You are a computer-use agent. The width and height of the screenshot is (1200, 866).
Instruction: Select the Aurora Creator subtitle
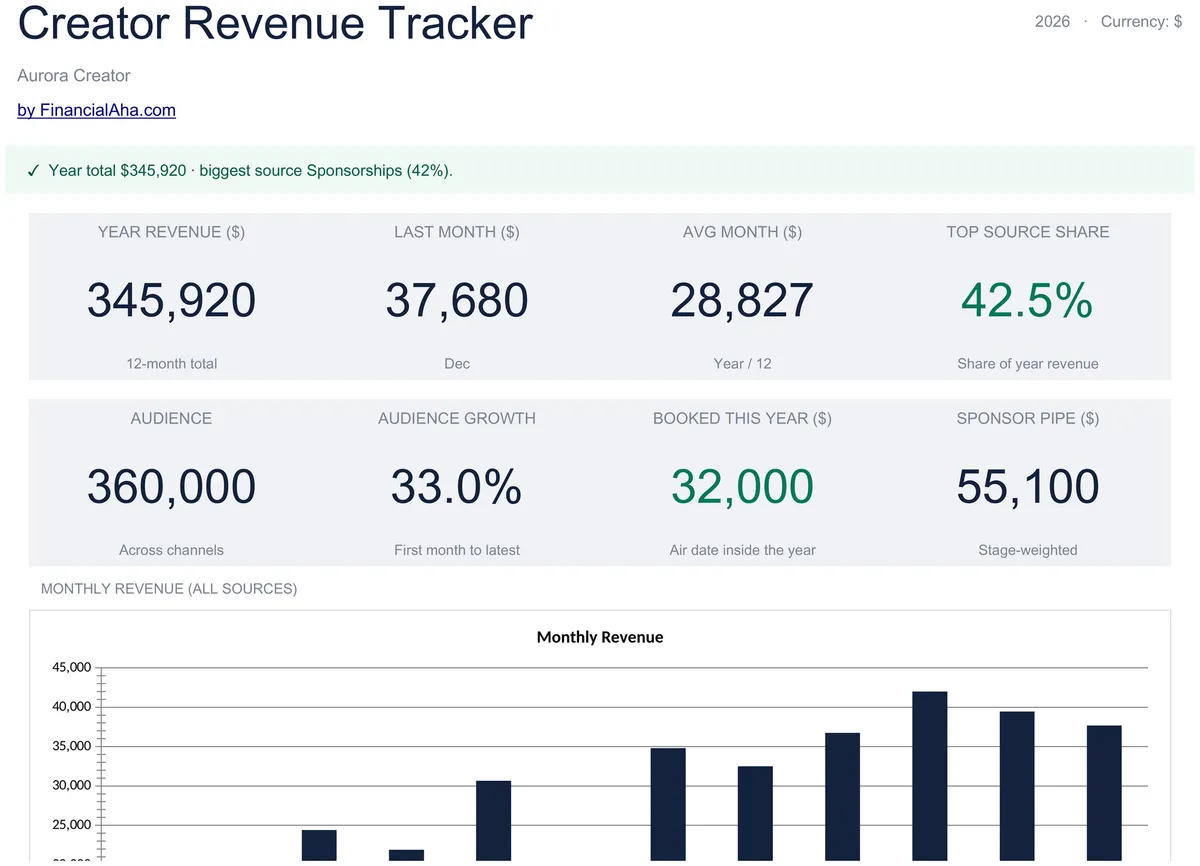tap(74, 76)
